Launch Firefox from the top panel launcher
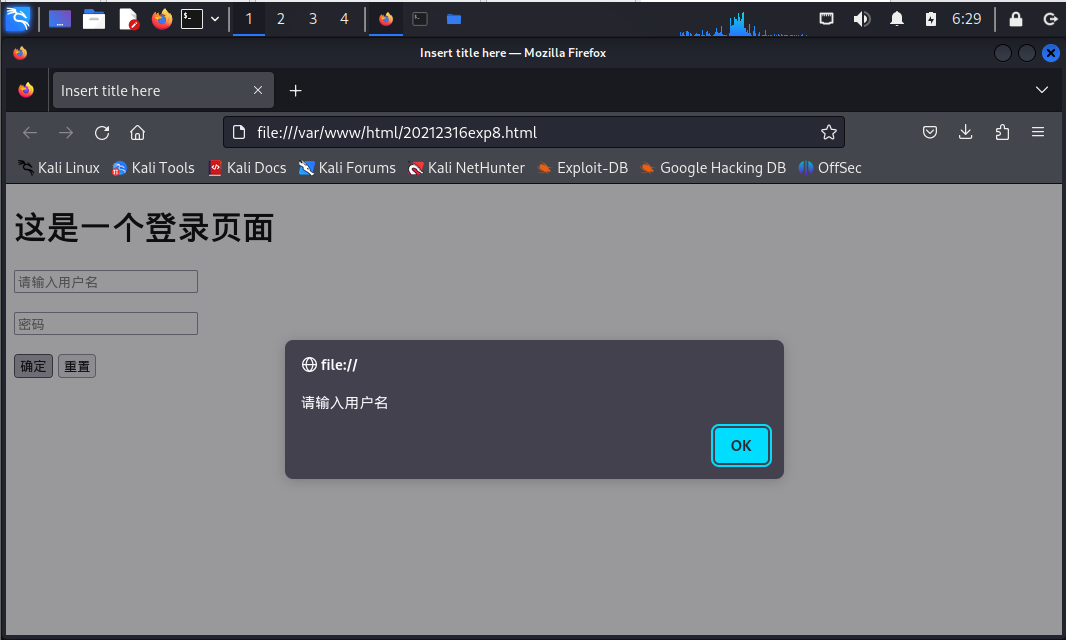 [x=162, y=19]
